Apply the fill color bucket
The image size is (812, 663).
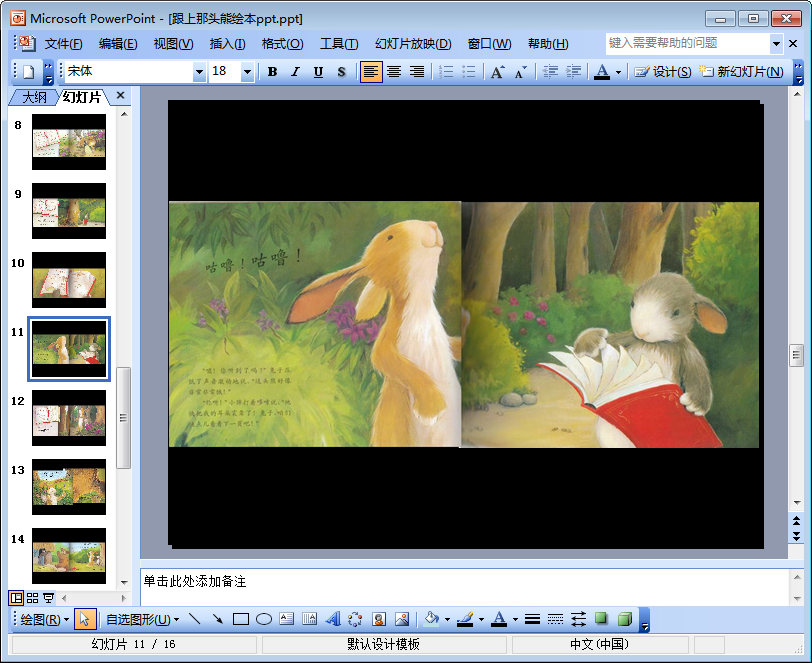point(431,619)
